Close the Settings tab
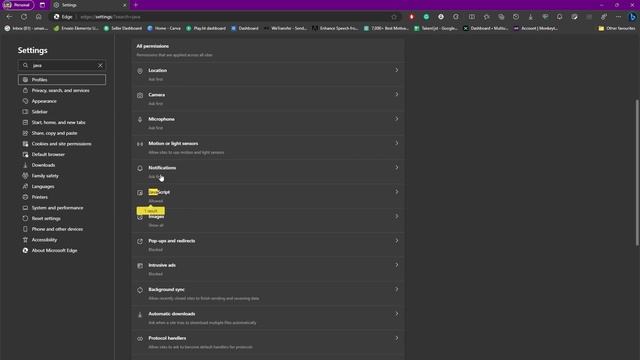The image size is (640, 360). [x=124, y=5]
